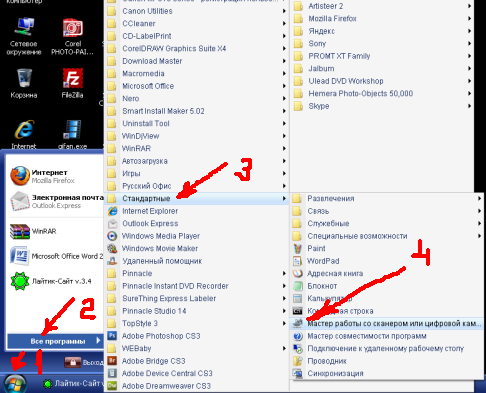Screen dimensions: 486x393
Task: Open the Canon Utilities folder
Action: click(x=197, y=11)
